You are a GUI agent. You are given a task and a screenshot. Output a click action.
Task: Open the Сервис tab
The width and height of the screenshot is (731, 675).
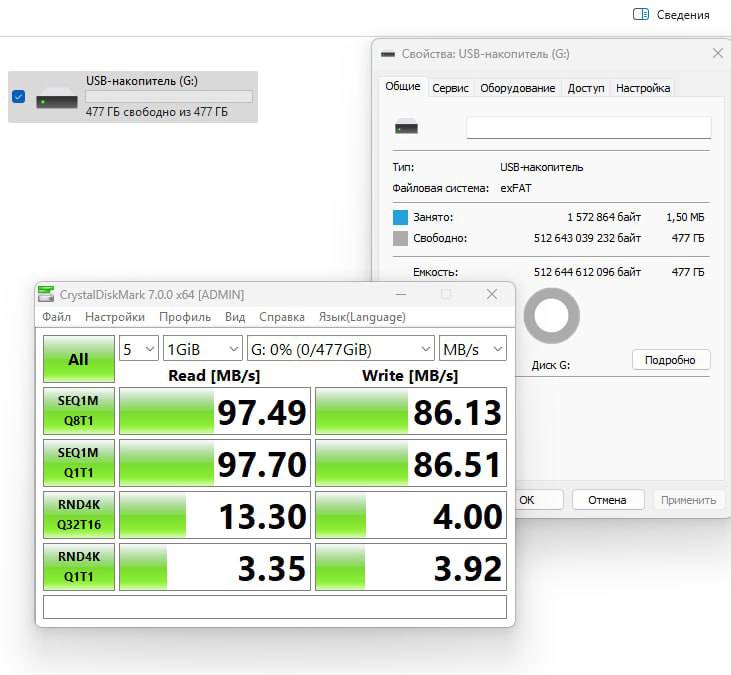450,88
